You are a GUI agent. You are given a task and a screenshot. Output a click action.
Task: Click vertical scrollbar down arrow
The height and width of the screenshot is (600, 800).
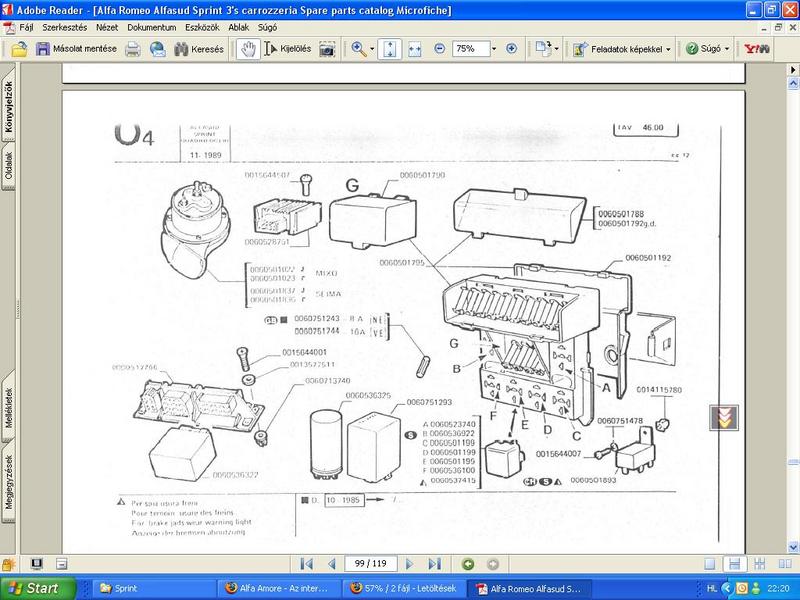[793, 547]
